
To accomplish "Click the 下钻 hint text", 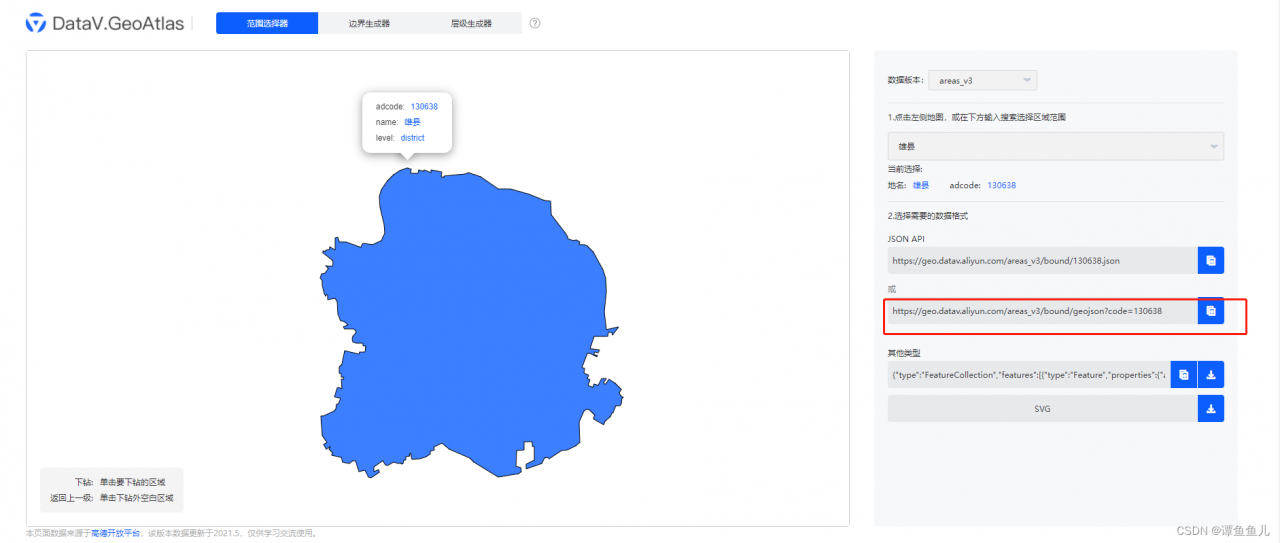I will [x=120, y=482].
